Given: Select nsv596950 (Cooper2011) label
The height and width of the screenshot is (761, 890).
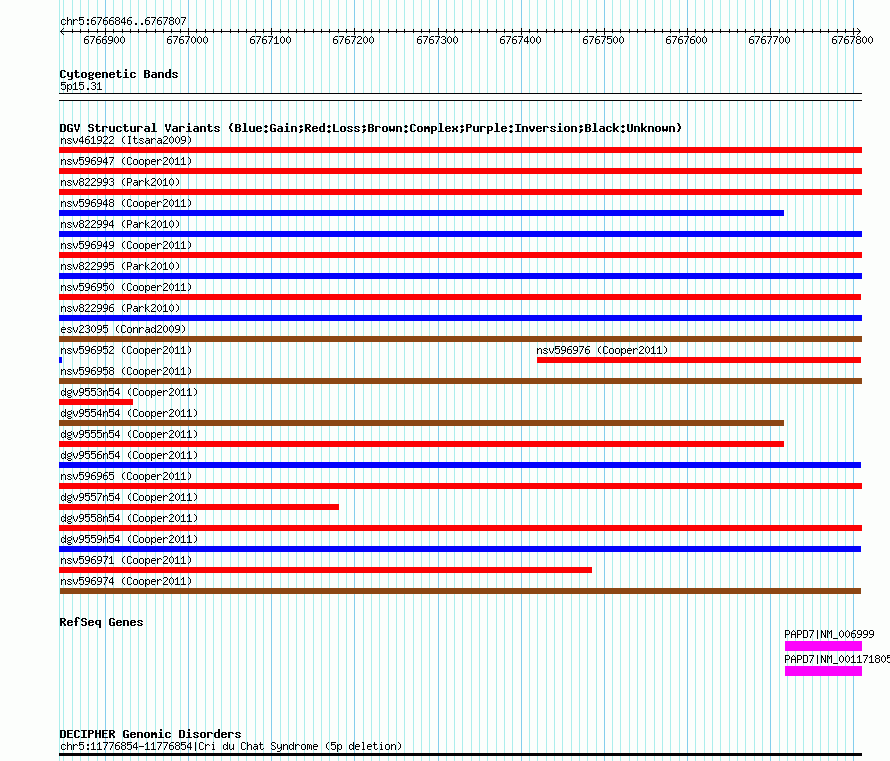Looking at the screenshot, I should click(126, 287).
